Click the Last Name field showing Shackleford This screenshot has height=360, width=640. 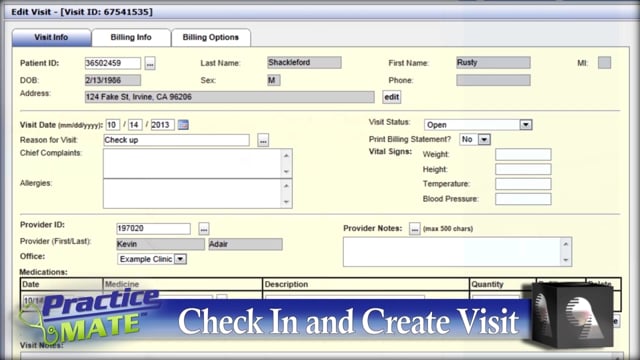coord(304,62)
